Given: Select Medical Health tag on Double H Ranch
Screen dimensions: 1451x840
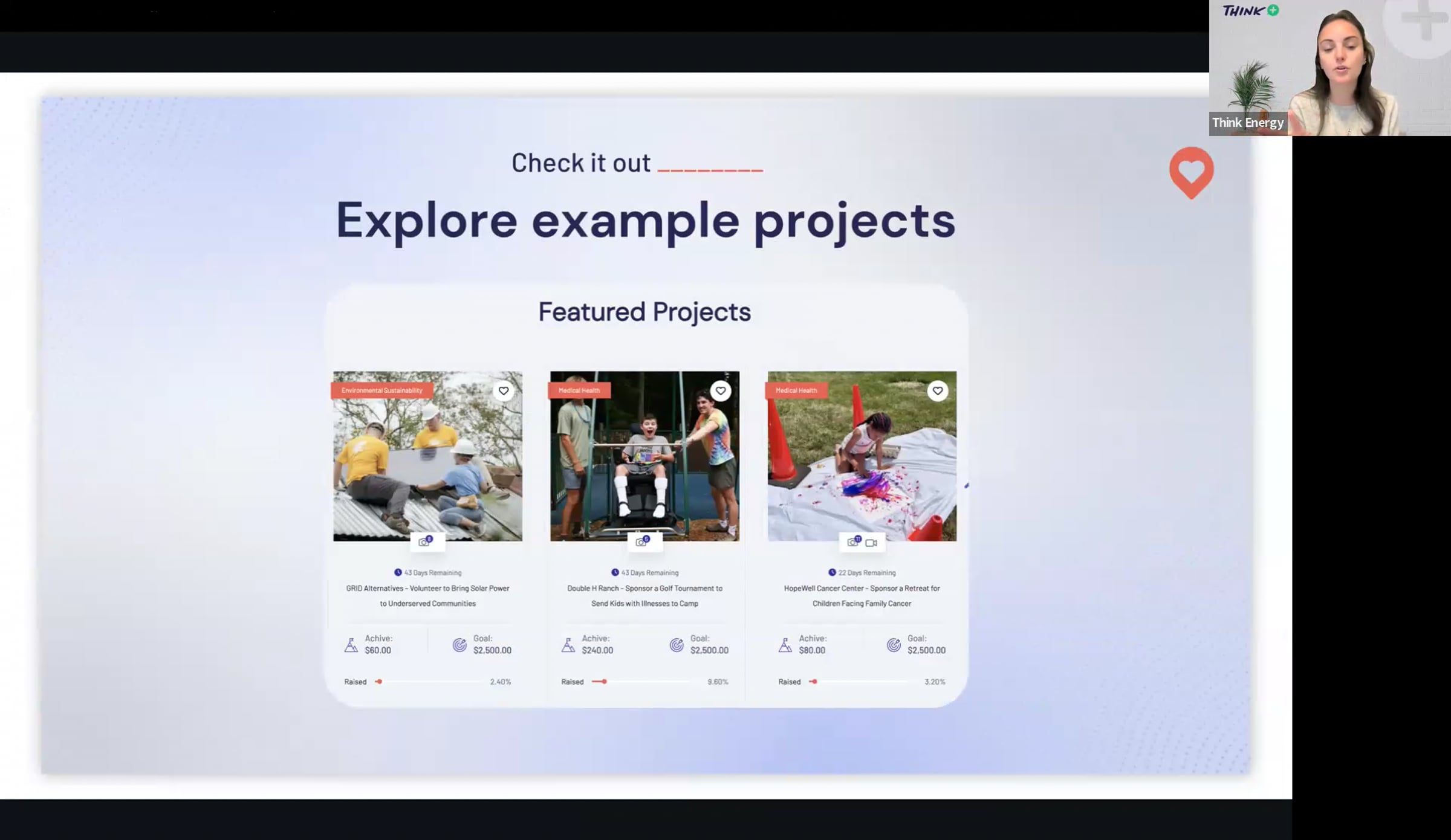Looking at the screenshot, I should click(x=579, y=390).
